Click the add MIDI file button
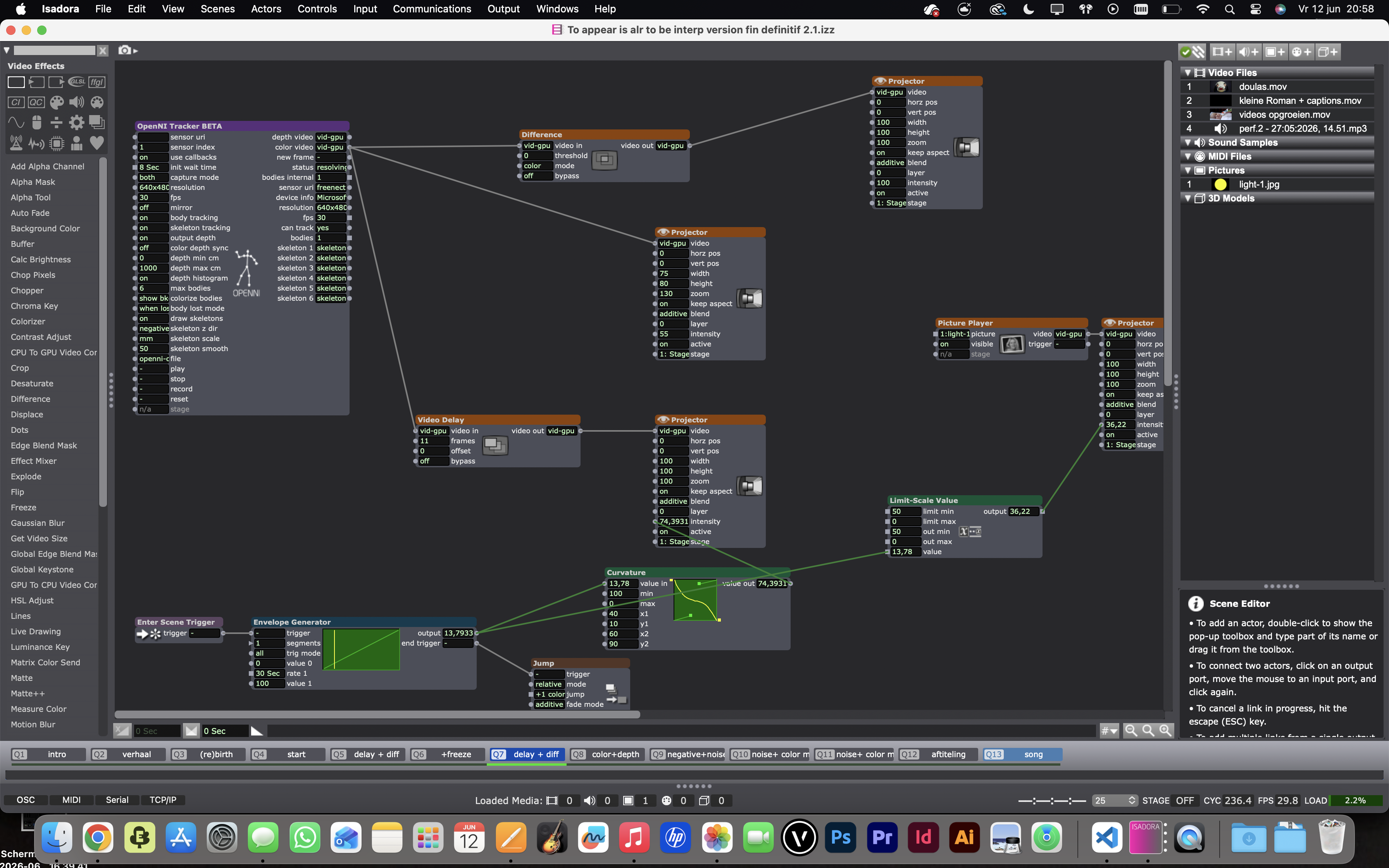 [1301, 52]
